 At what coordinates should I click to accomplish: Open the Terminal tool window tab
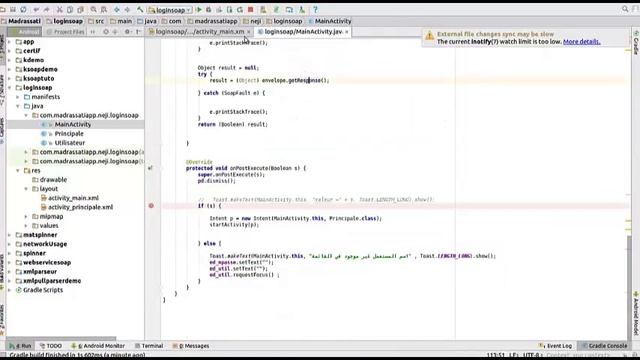coord(149,346)
